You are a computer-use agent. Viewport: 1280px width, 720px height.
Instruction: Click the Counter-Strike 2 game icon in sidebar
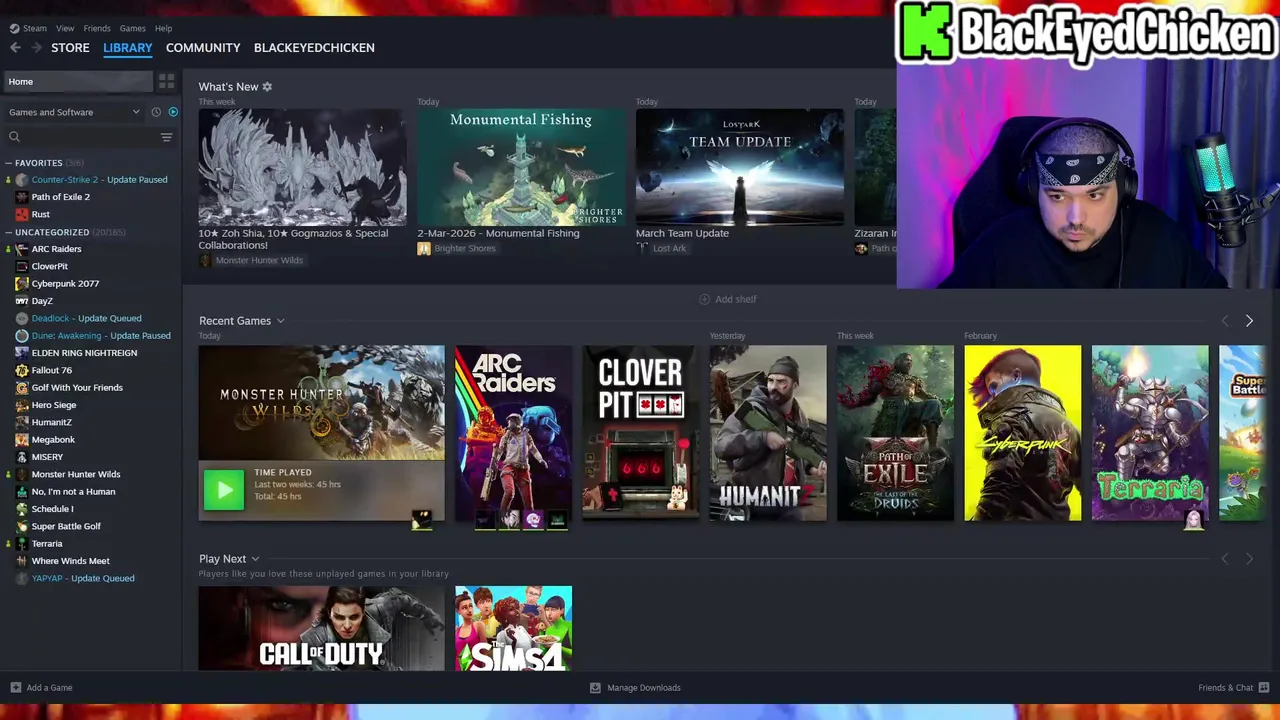[x=22, y=180]
